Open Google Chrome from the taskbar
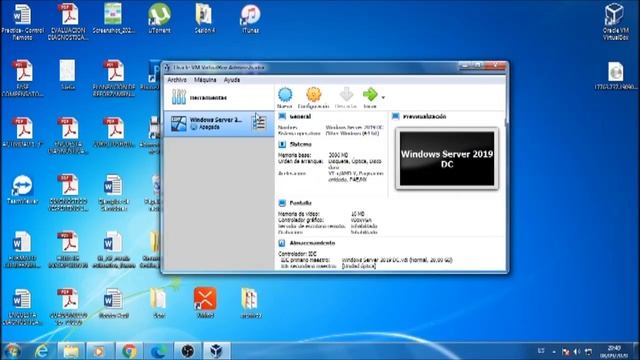Screen dimensions: 640x360 point(129,351)
